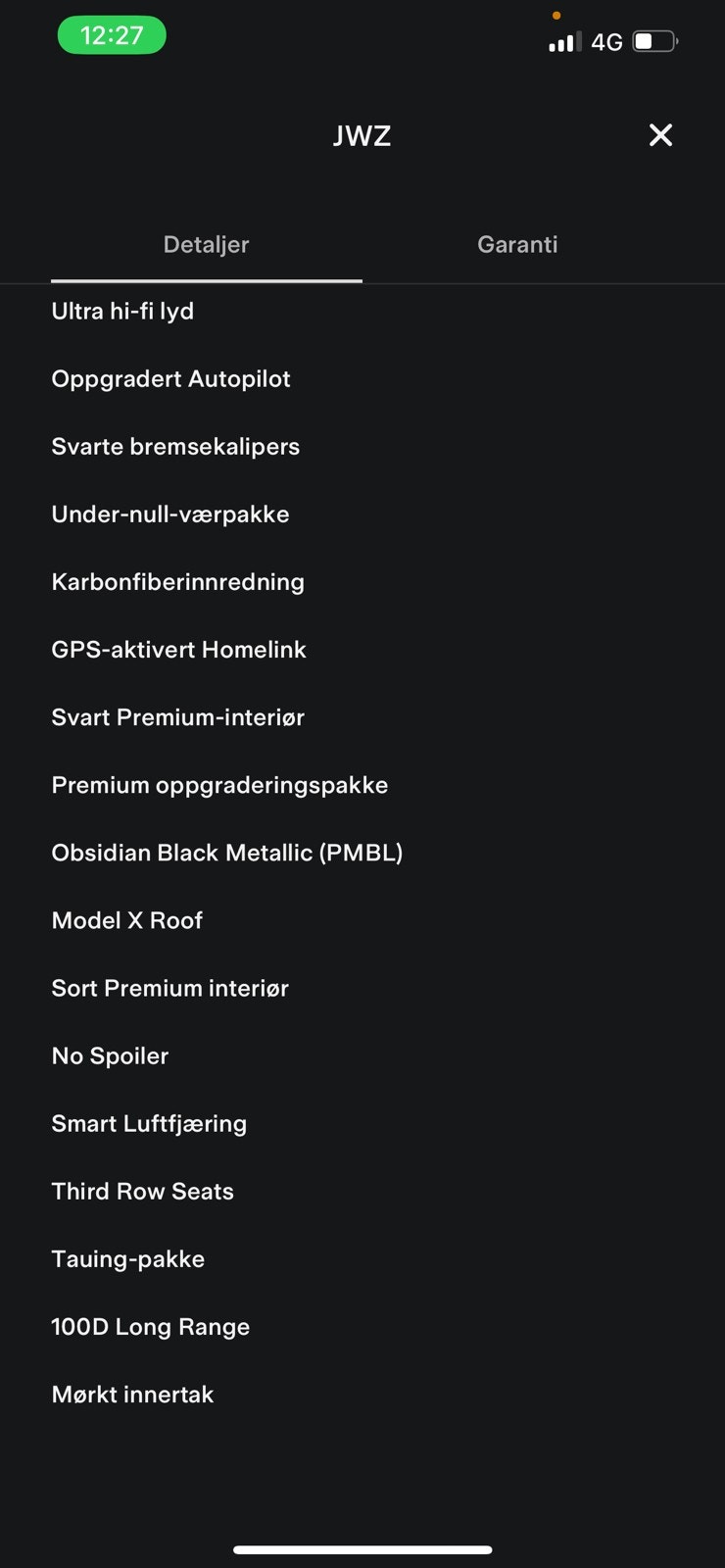Switch to the Garanti tab

(517, 245)
